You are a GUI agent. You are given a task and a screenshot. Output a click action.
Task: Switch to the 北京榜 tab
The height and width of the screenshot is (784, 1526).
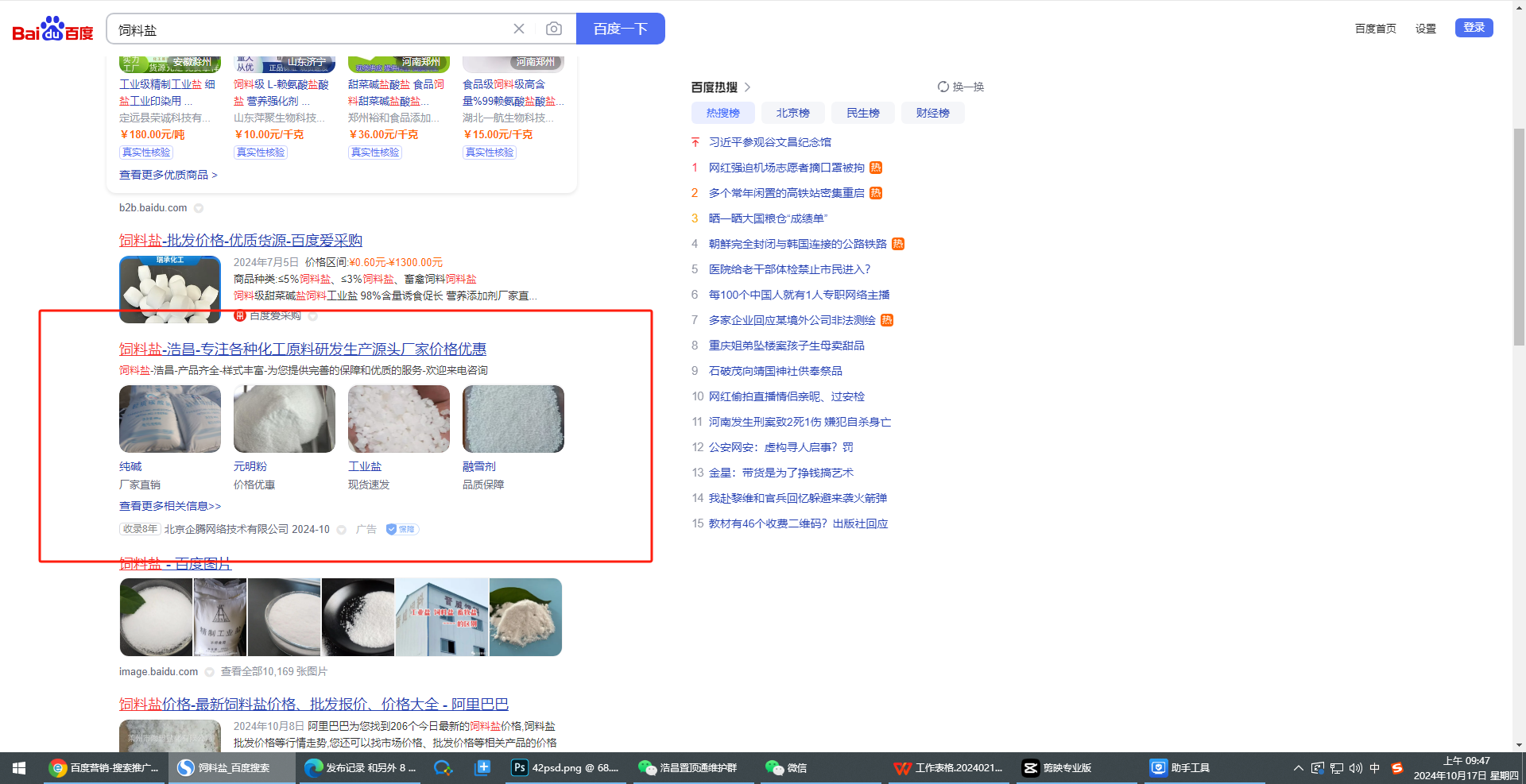[793, 113]
